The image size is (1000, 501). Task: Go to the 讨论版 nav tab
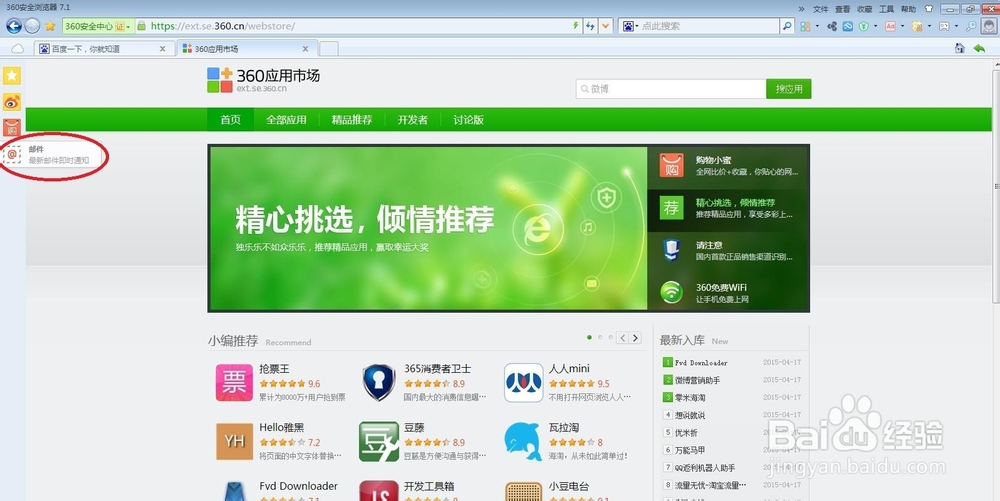469,119
